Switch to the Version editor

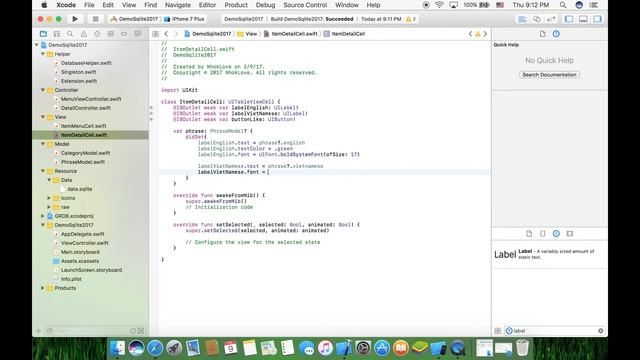(551, 19)
